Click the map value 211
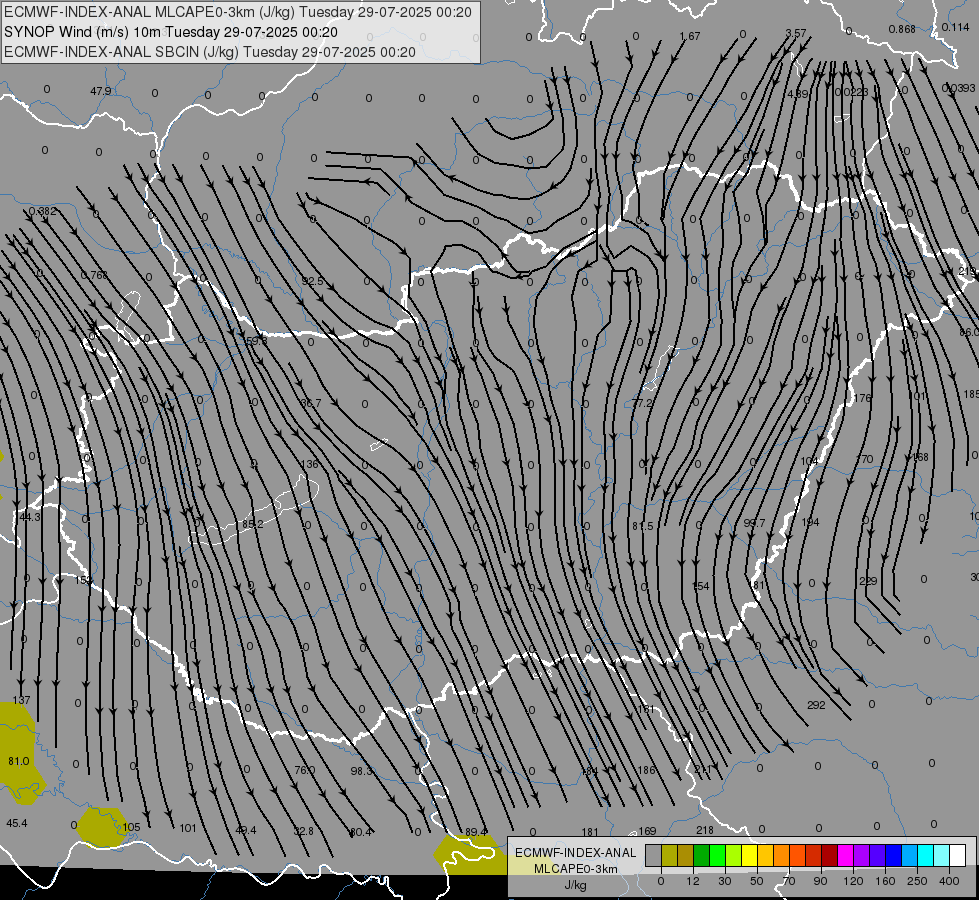Screen dimensions: 979x900 (x=703, y=769)
